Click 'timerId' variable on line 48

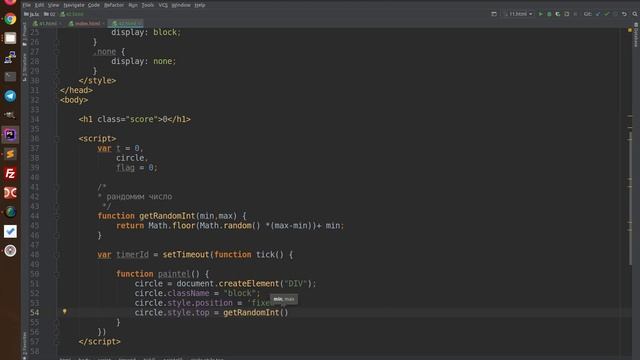(132, 255)
